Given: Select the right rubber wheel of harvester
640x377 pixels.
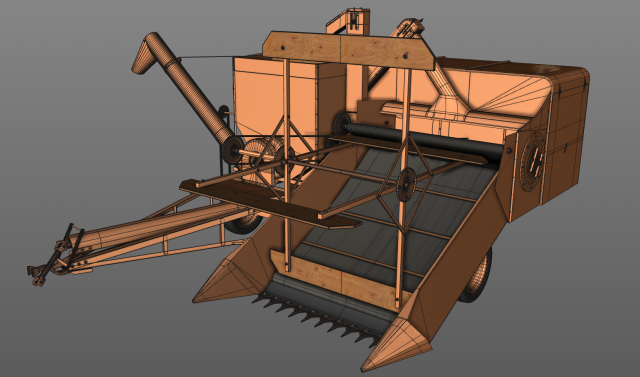Looking at the screenshot, I should (x=476, y=276).
